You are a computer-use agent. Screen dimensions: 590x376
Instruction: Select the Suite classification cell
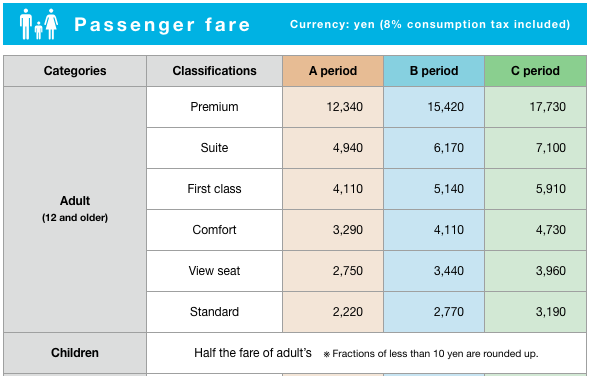214,148
